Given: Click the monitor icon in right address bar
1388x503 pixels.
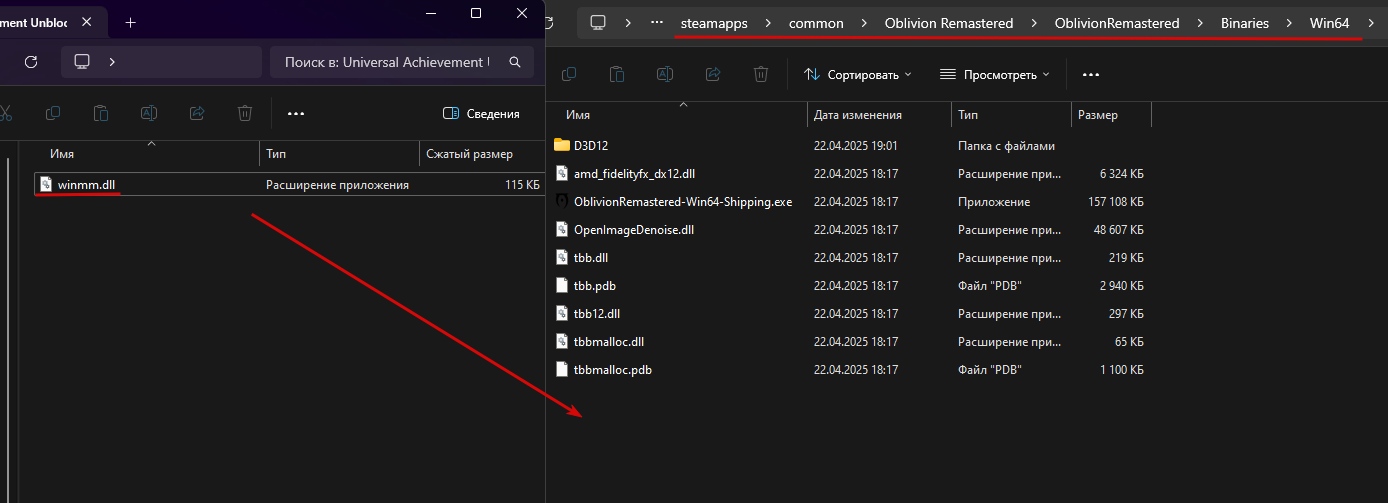Looking at the screenshot, I should tap(598, 22).
